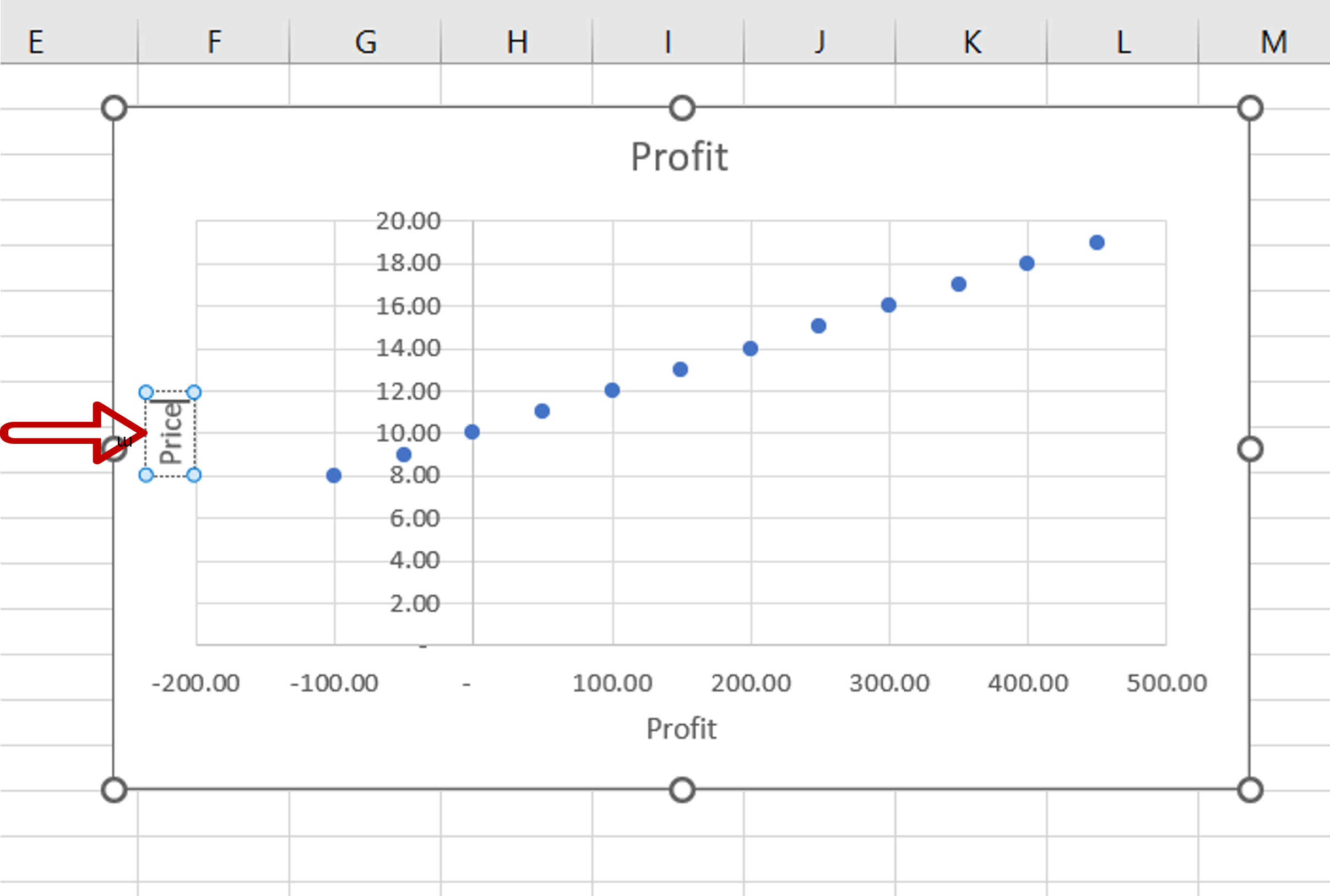Select the data point at price 12
This screenshot has width=1330, height=896.
pos(612,390)
